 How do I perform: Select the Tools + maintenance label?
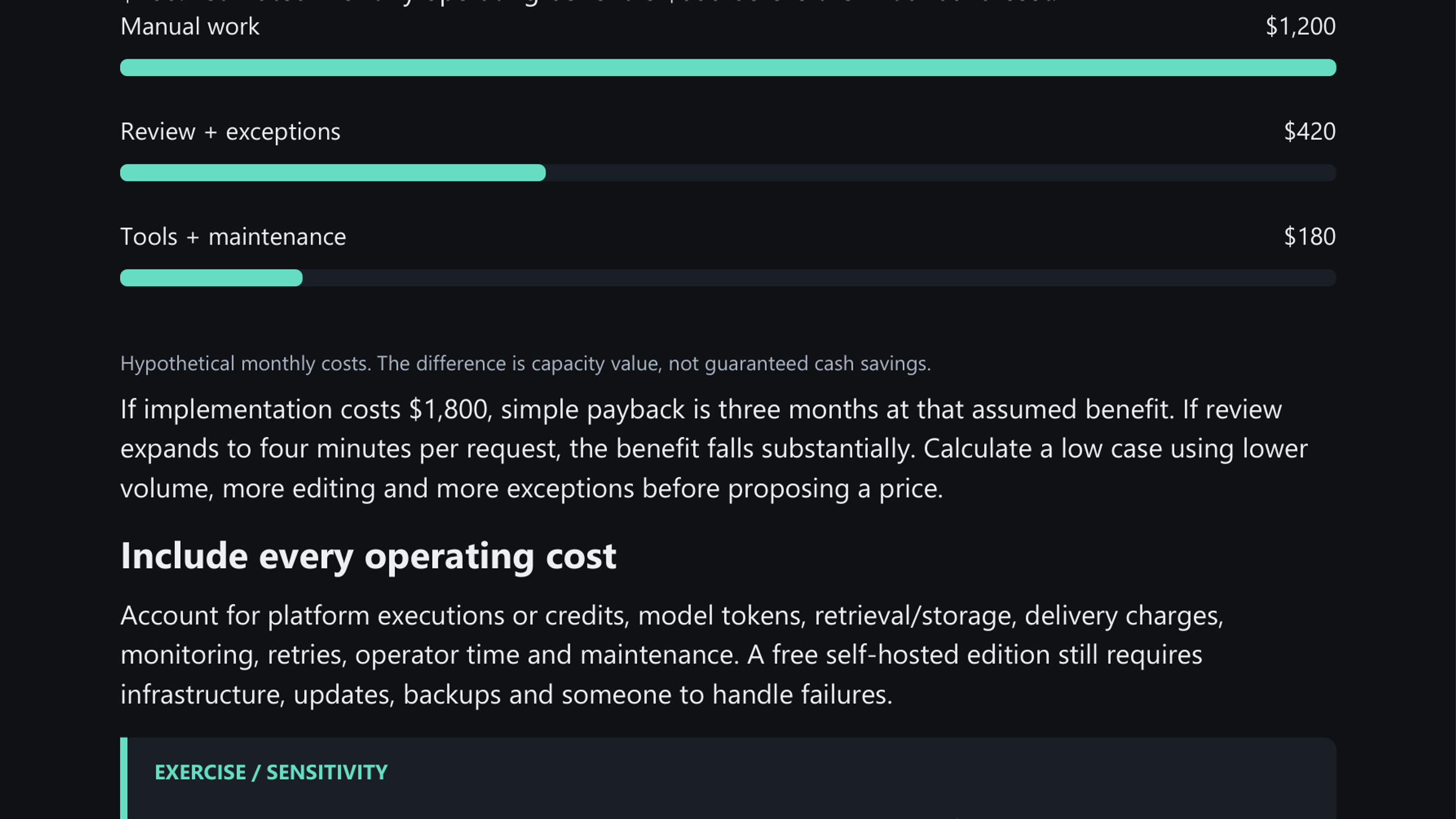[x=233, y=237]
